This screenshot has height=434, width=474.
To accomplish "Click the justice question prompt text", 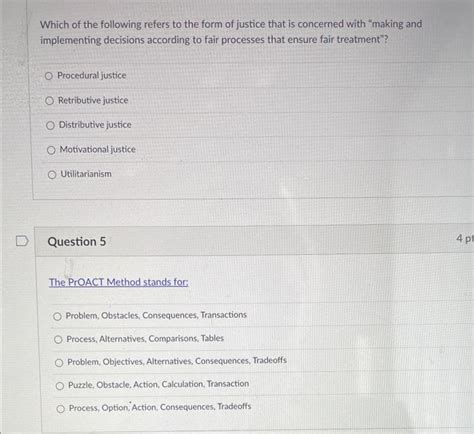I will [x=231, y=32].
